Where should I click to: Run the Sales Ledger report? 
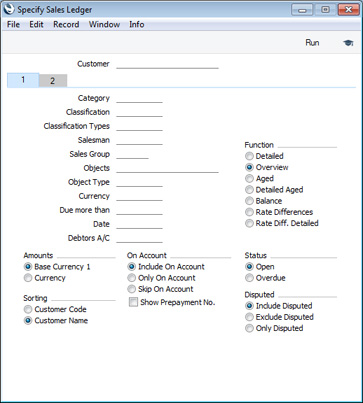(x=312, y=43)
